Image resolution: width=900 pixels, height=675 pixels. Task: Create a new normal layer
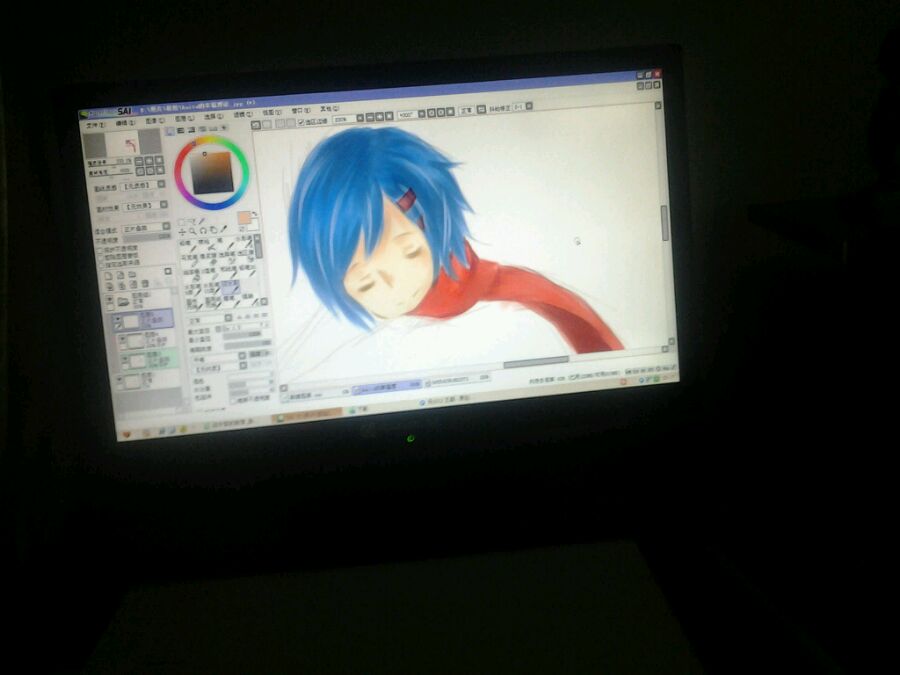[109, 275]
